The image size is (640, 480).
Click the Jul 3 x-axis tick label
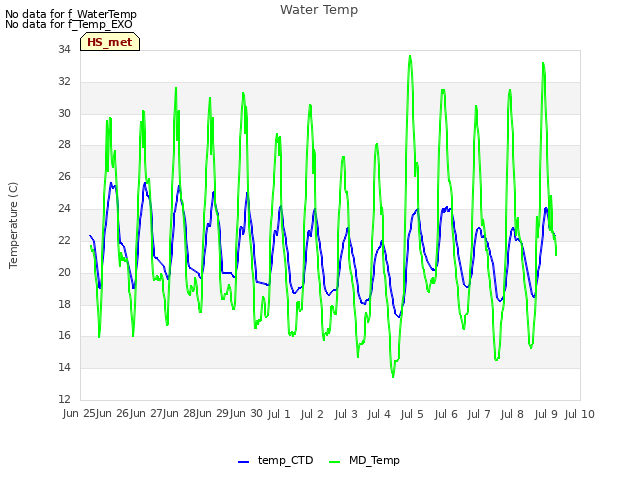(346, 414)
